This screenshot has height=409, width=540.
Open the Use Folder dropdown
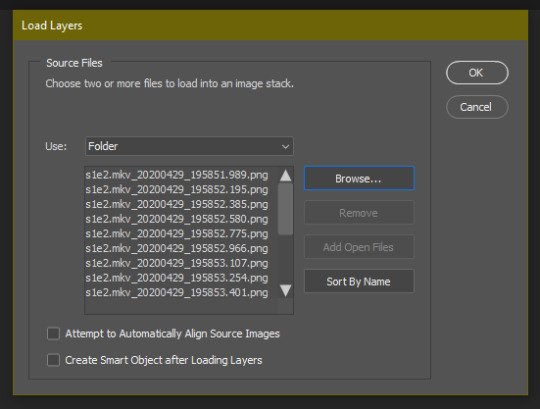point(189,146)
